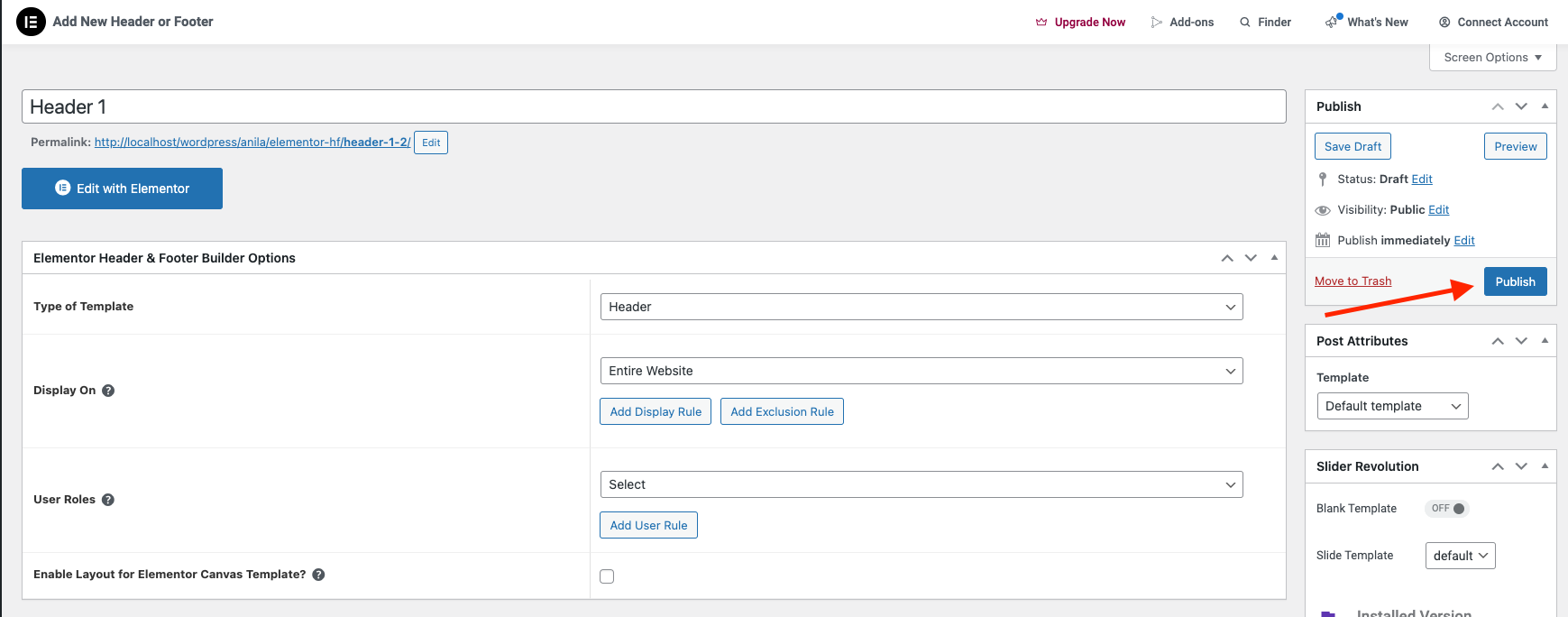Click the User Roles help question icon
This screenshot has height=617, width=1568.
108,500
